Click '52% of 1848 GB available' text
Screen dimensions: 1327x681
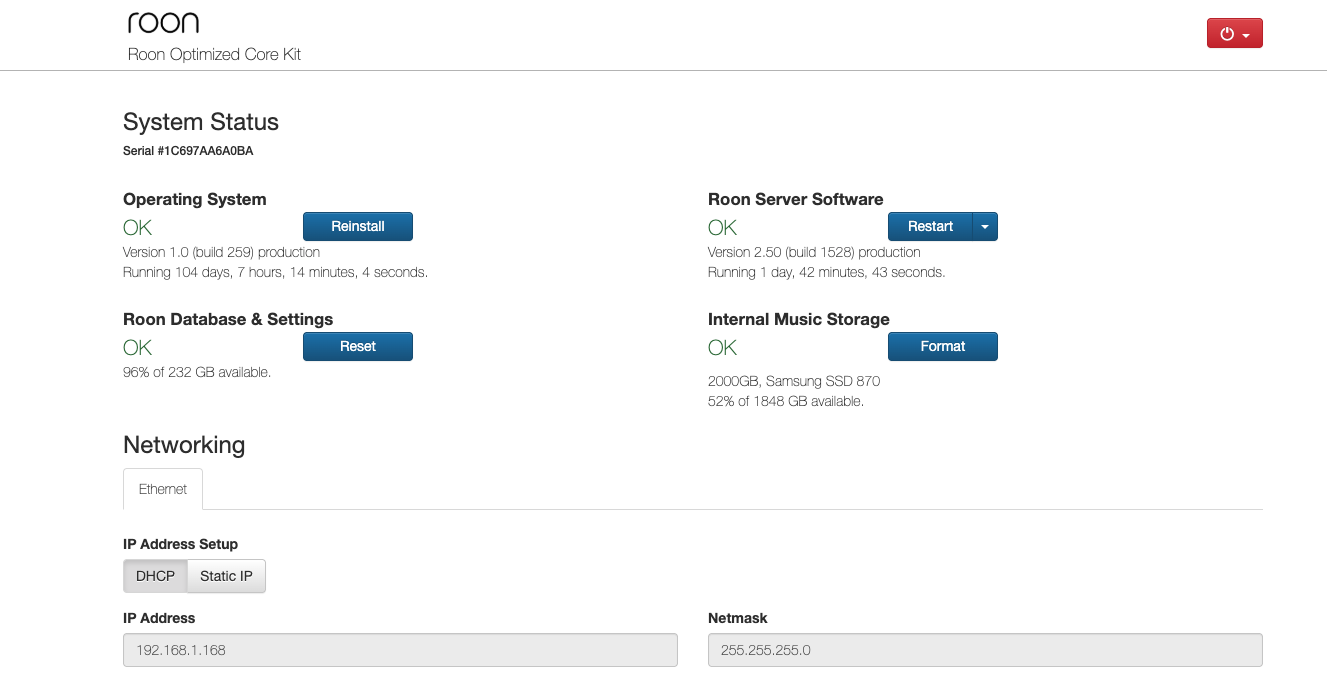(x=786, y=401)
